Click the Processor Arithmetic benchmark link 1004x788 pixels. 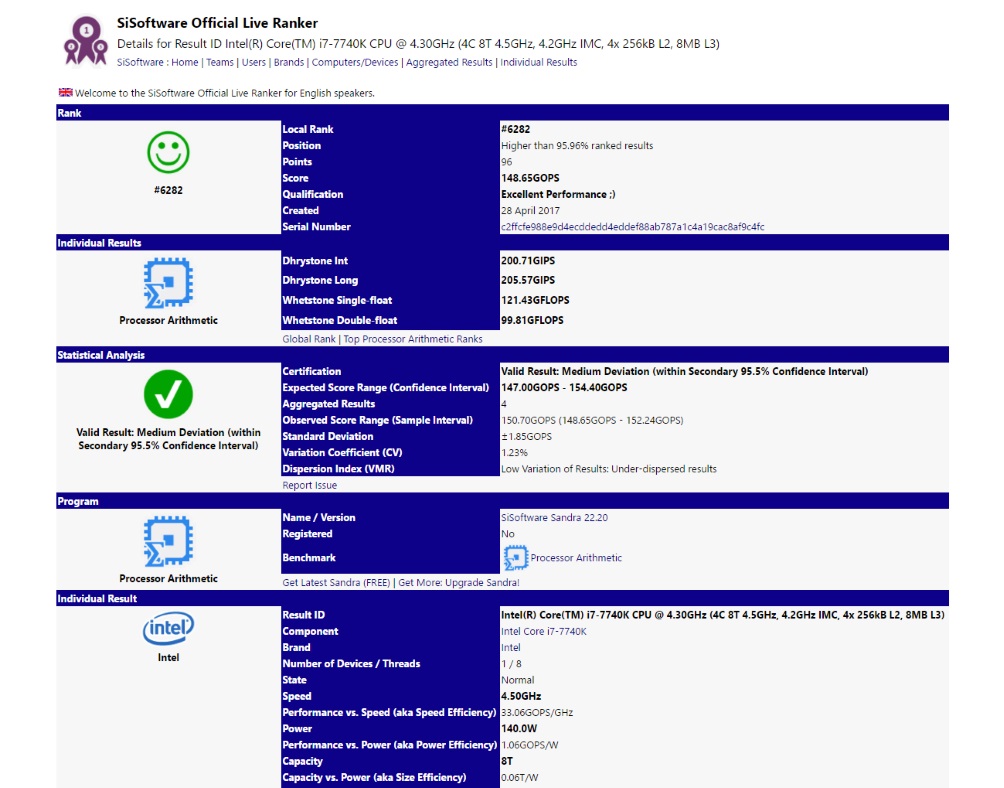576,558
